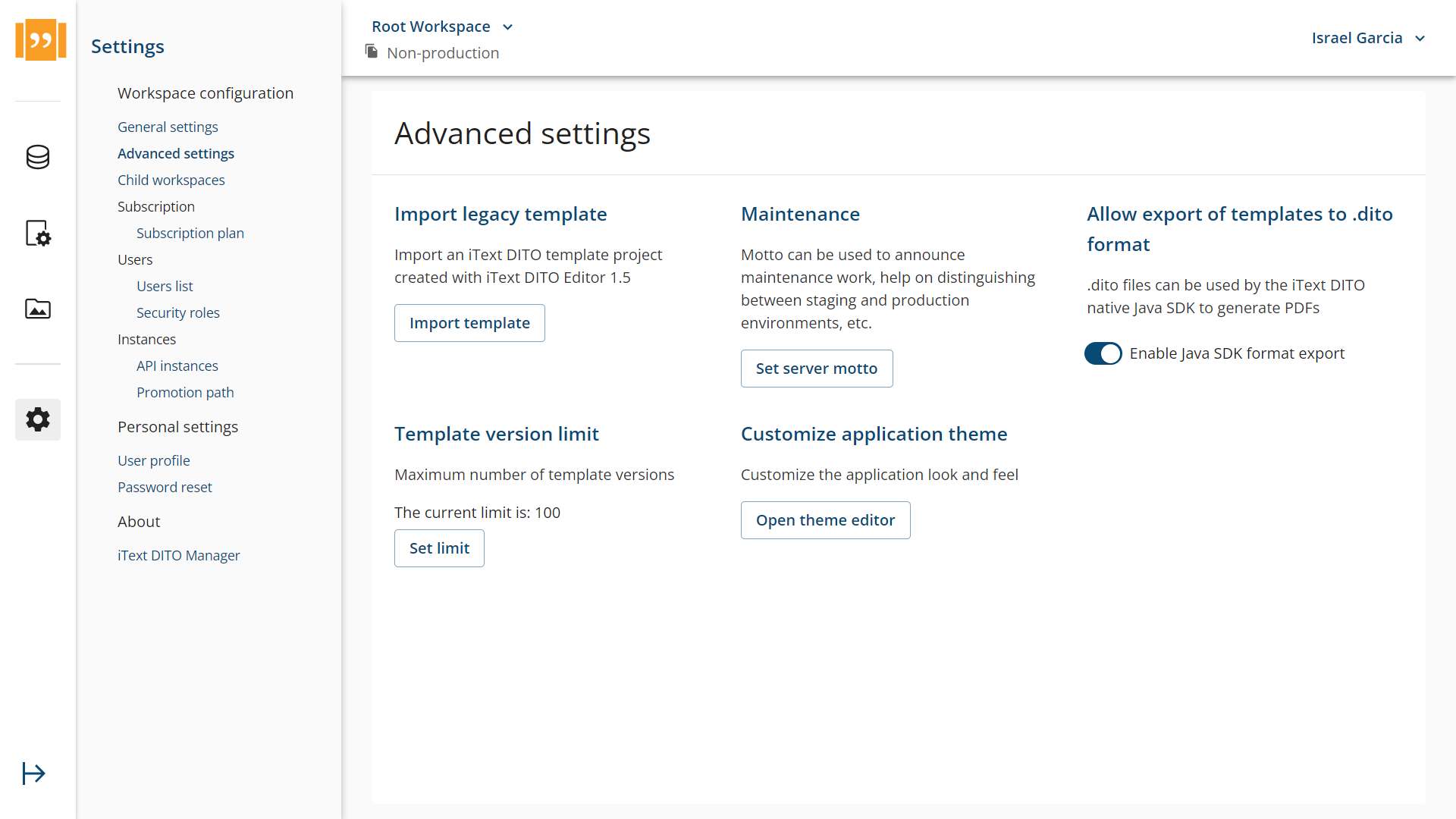The height and width of the screenshot is (819, 1456).
Task: Toggle Enable Java SDK format export
Action: 1104,353
